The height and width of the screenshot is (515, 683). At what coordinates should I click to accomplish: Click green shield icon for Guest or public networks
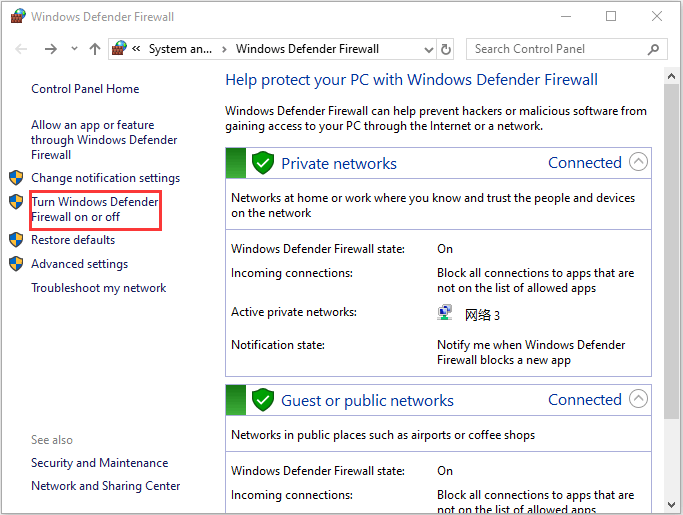263,400
